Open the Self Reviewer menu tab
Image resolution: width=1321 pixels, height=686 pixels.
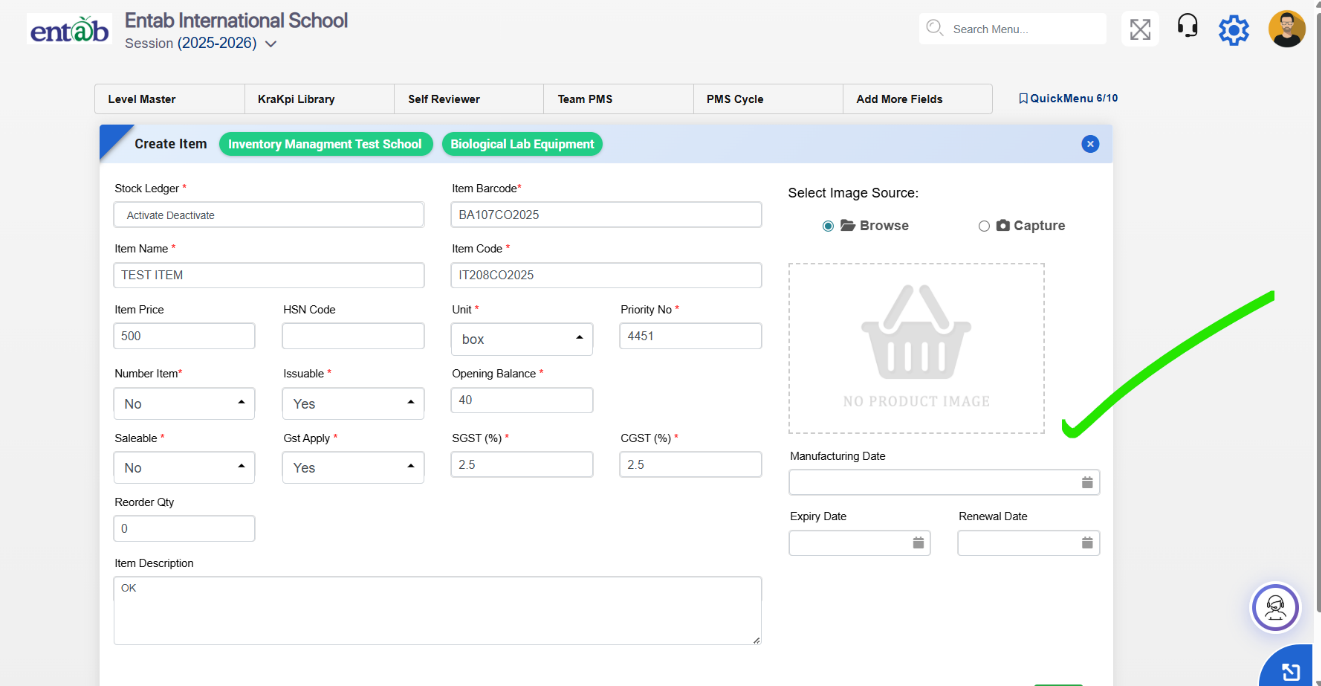pos(469,99)
